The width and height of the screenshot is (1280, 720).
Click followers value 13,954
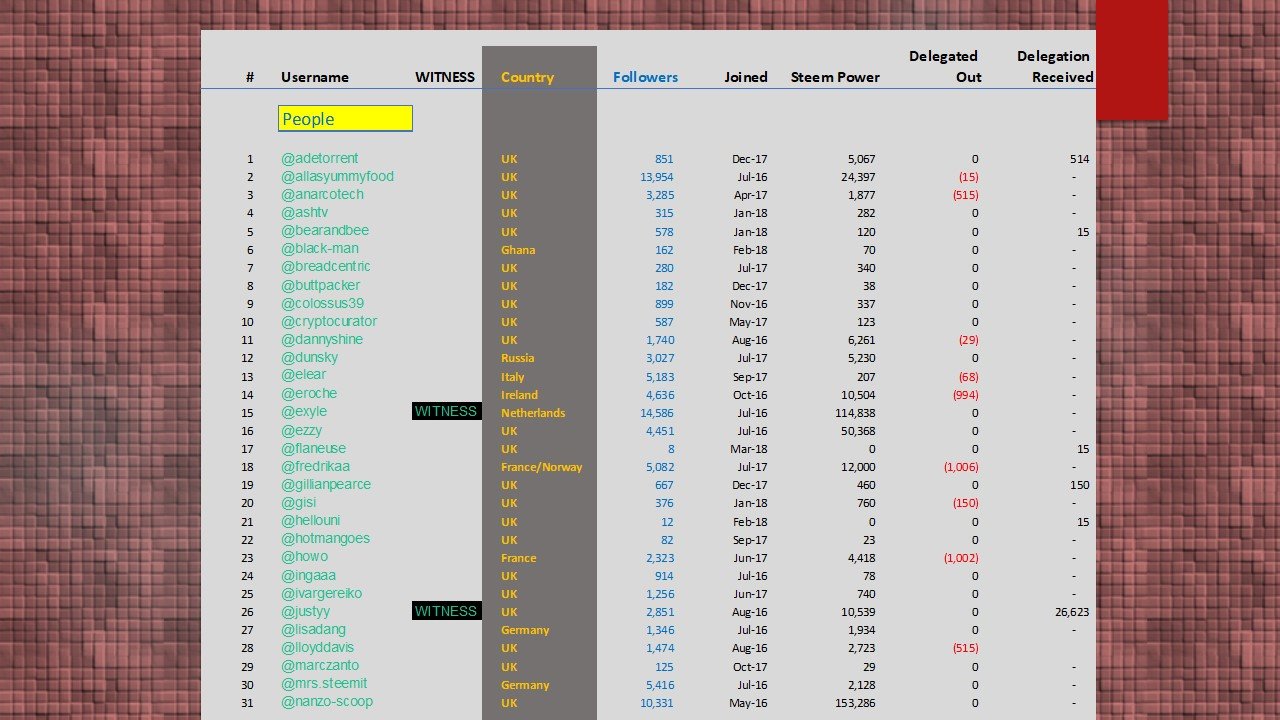657,177
